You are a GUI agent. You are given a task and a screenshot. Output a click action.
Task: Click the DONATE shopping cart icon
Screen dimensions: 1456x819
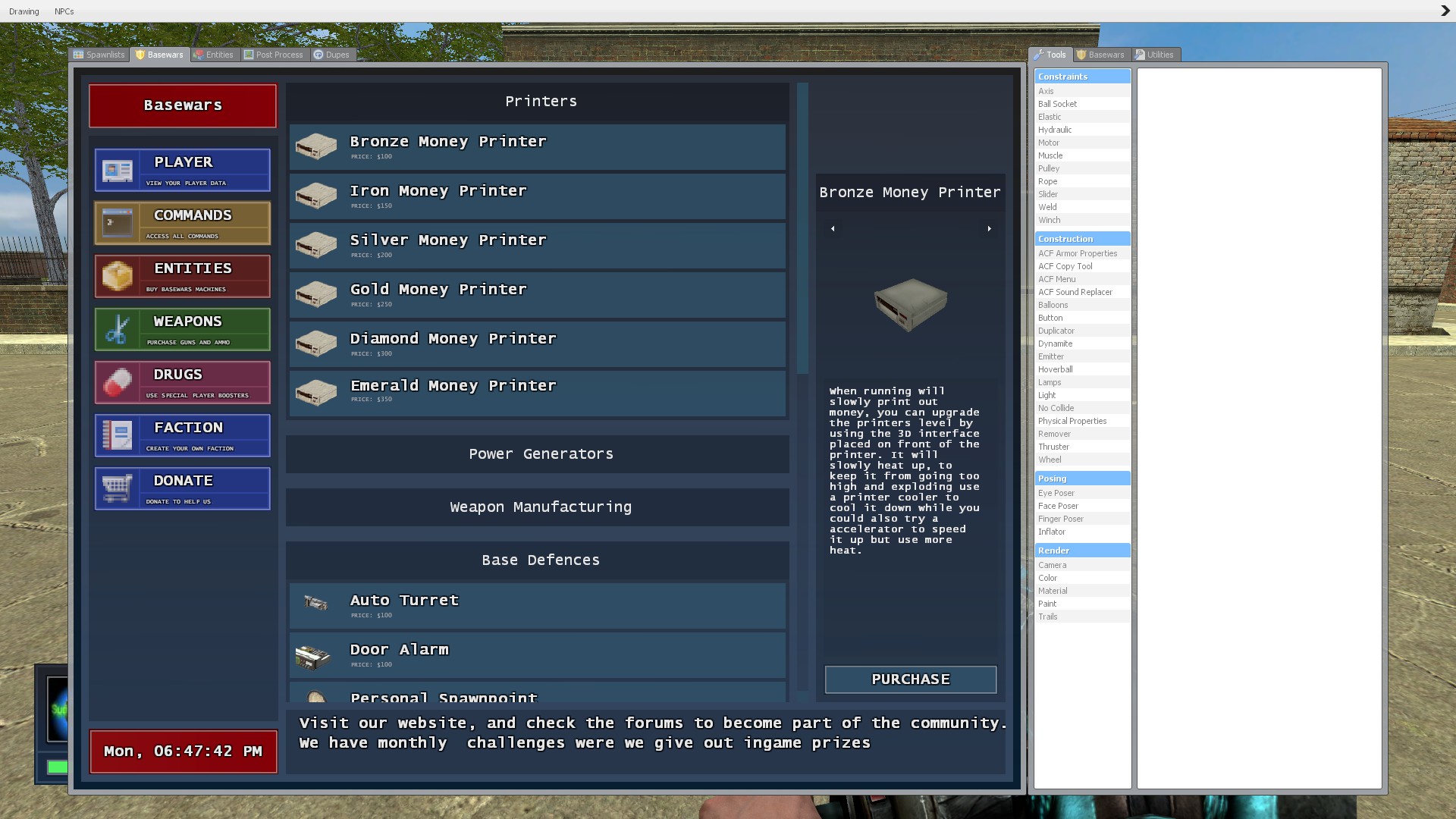click(x=118, y=488)
